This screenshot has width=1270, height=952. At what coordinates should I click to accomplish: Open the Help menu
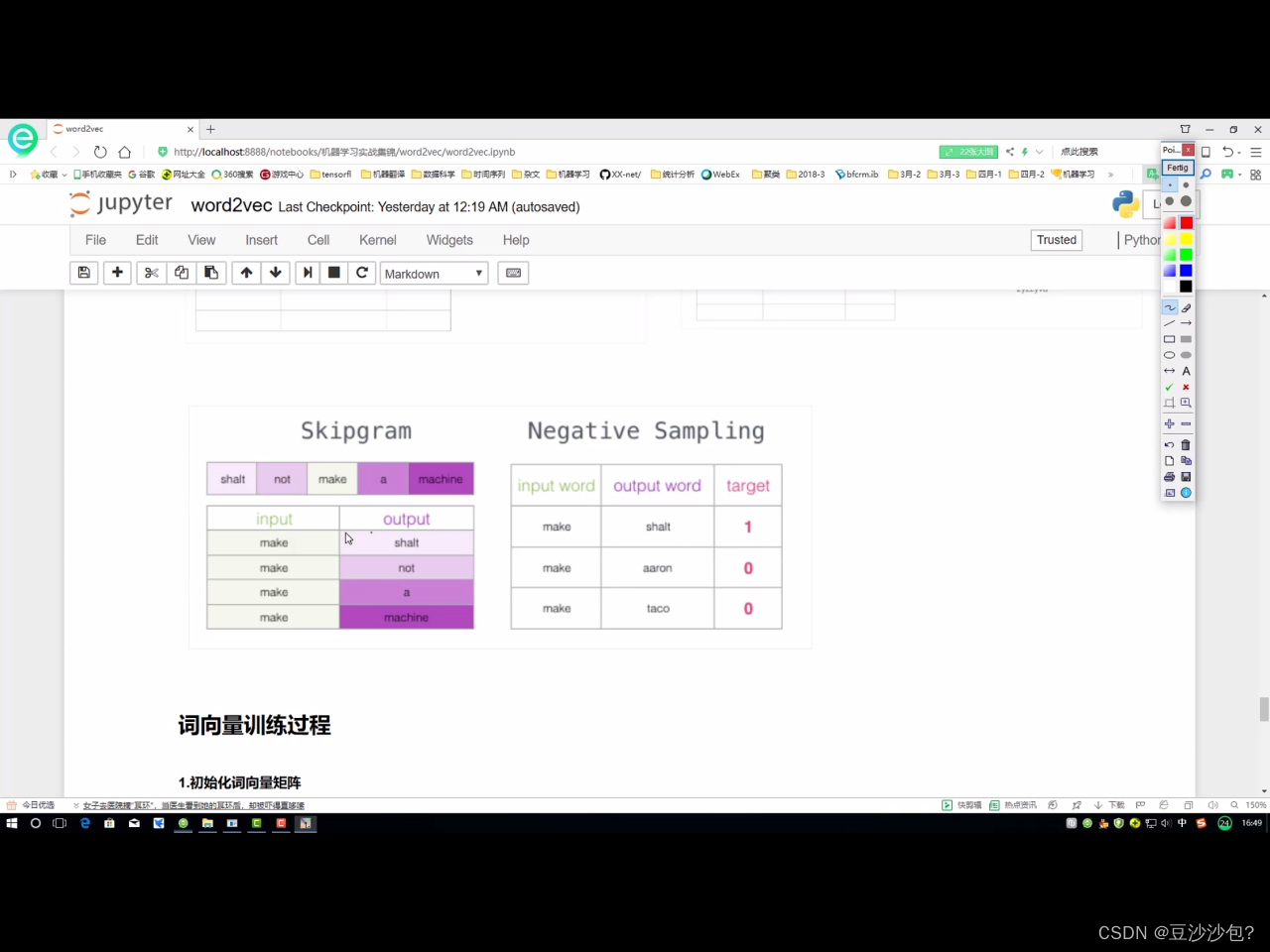coord(516,240)
